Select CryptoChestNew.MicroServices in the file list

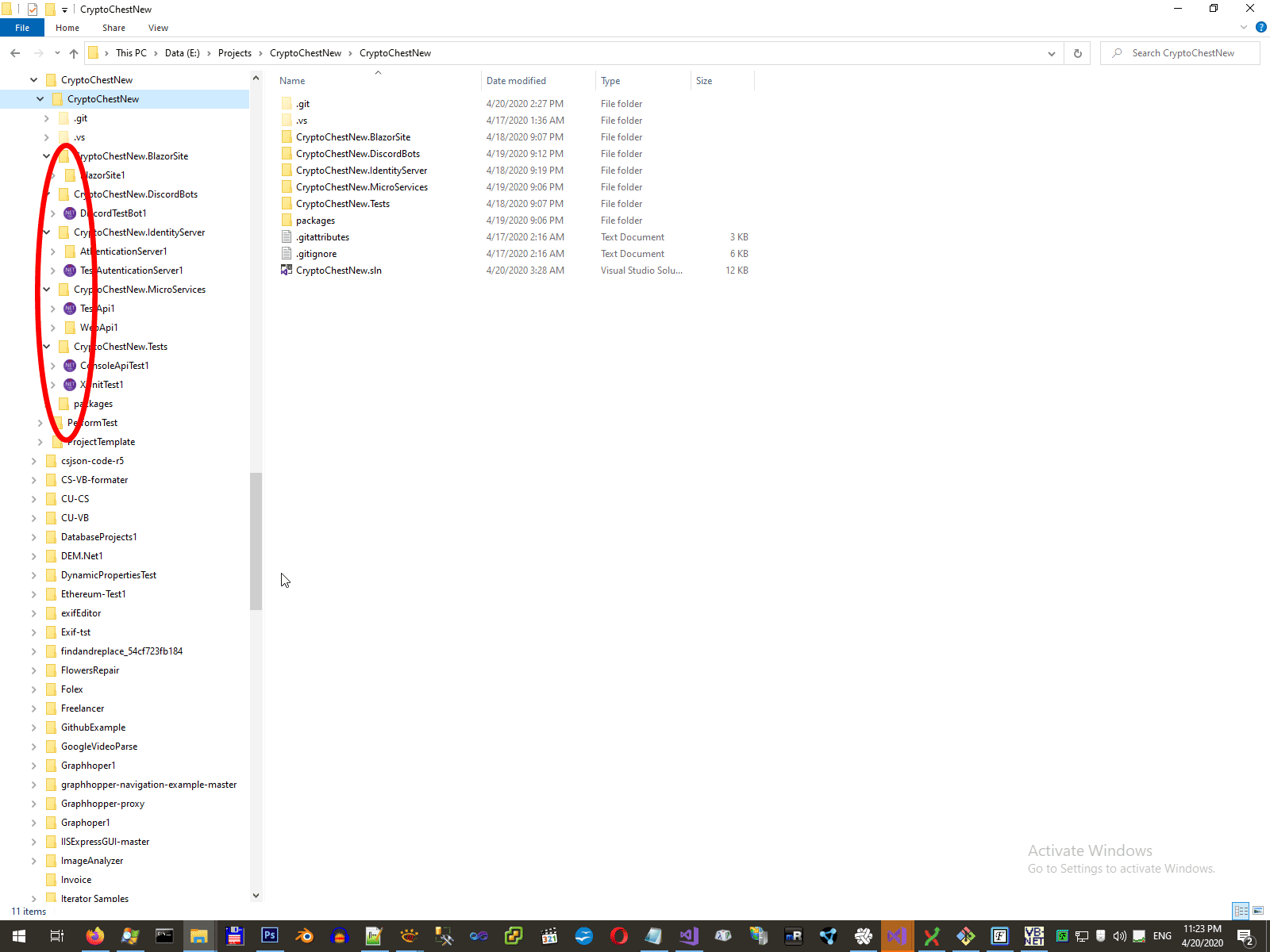(362, 187)
